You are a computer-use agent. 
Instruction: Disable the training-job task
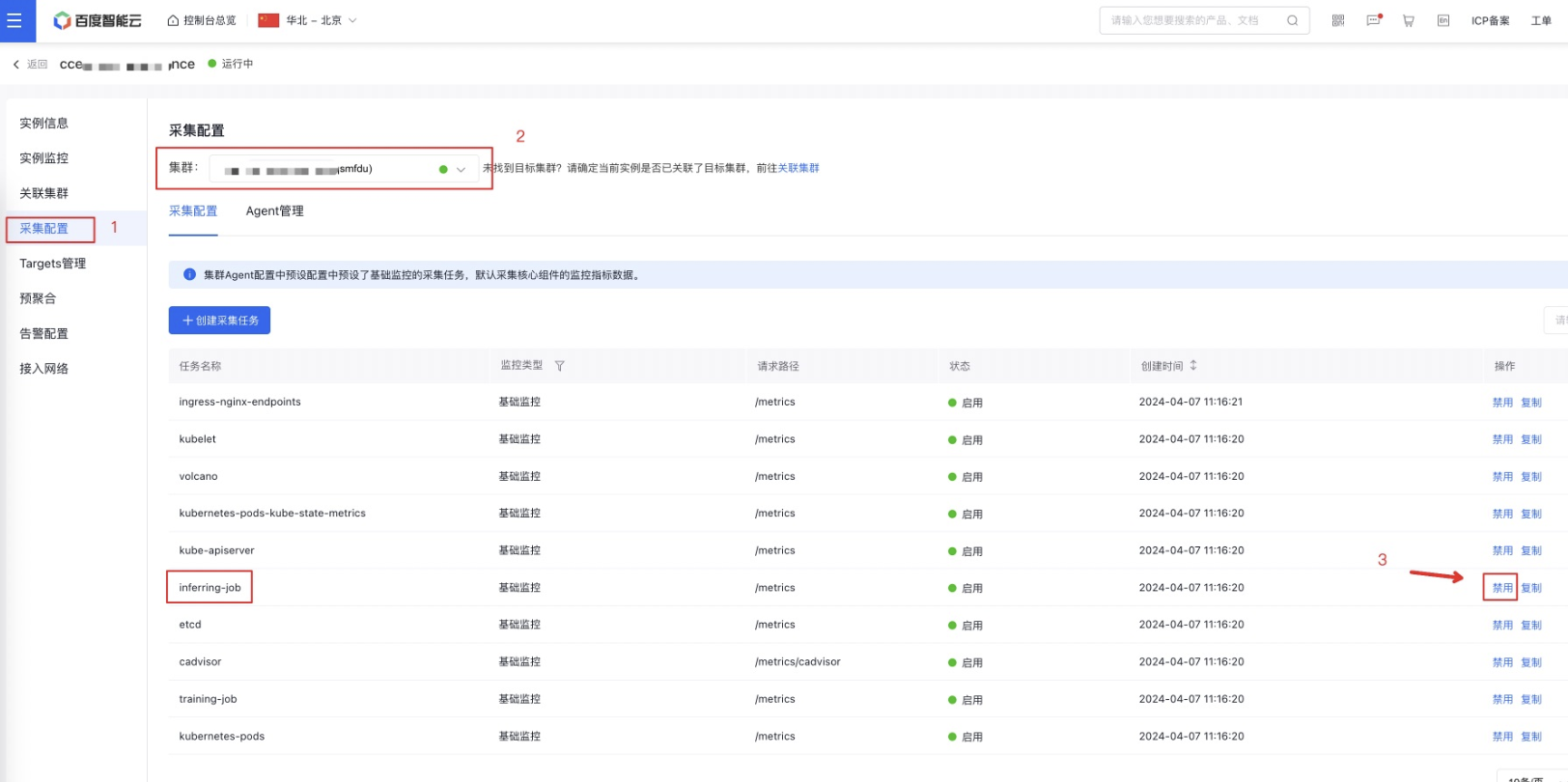1502,700
